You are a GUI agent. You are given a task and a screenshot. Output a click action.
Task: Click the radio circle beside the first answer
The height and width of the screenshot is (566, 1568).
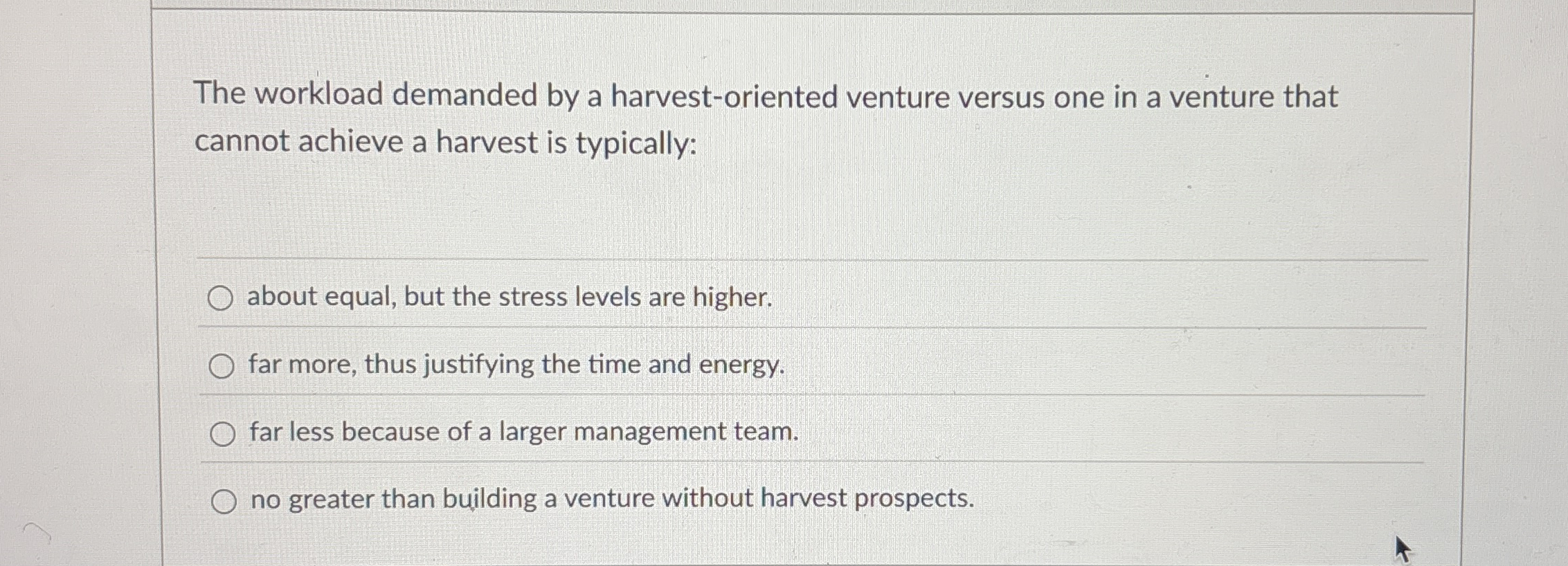tap(222, 298)
